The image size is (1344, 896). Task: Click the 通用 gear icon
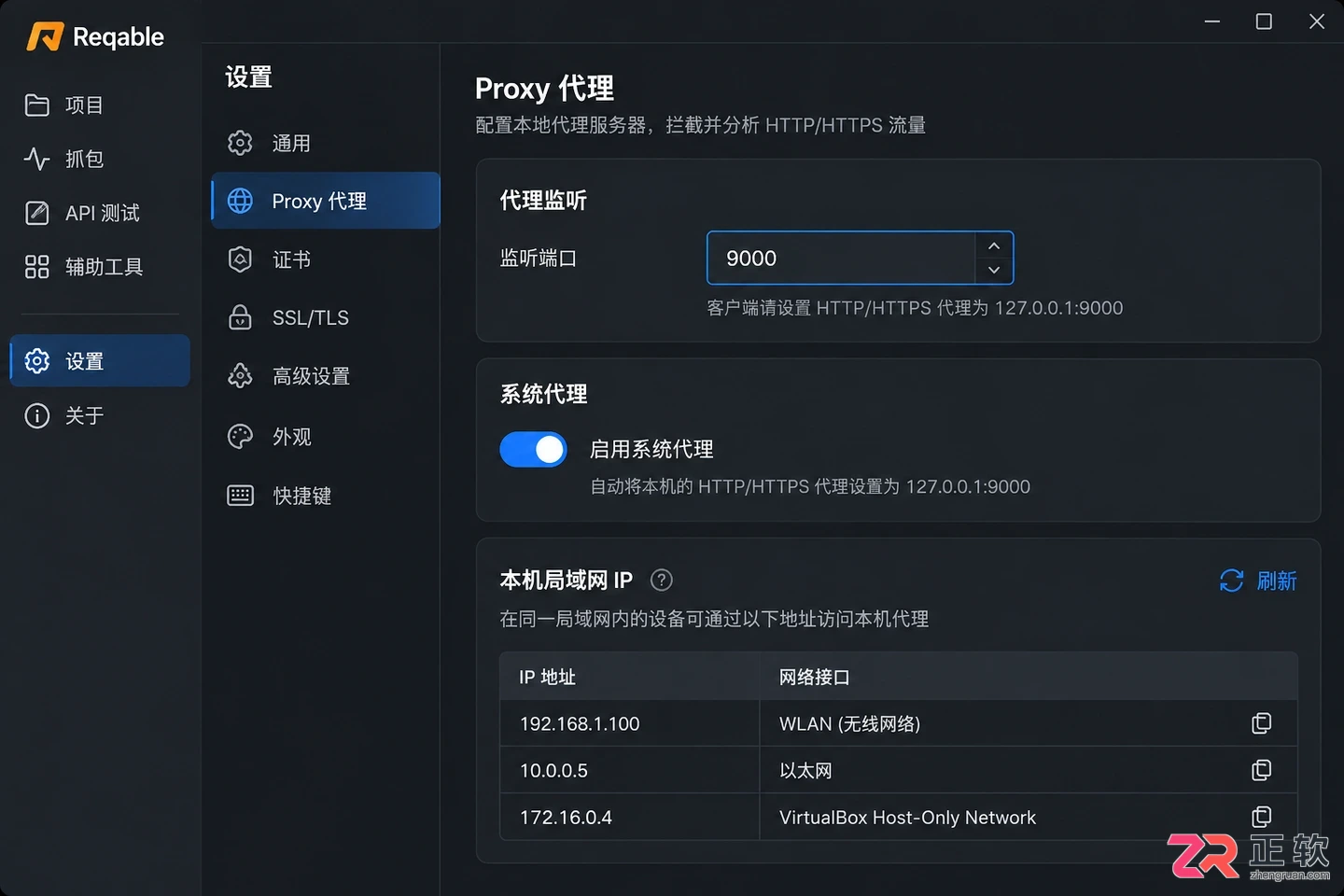(241, 143)
